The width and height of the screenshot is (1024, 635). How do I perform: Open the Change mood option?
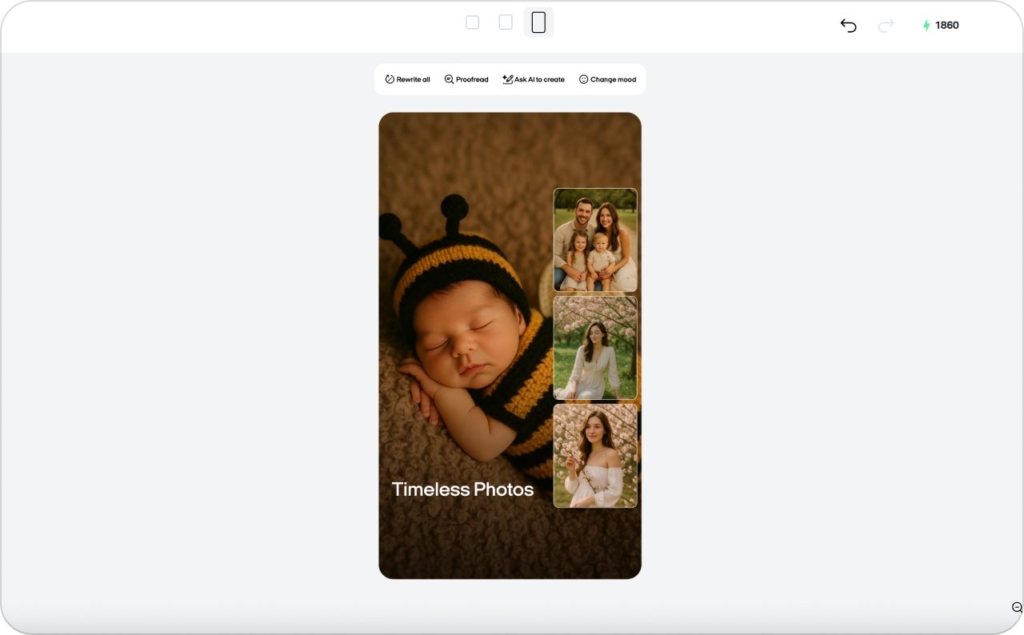point(607,79)
